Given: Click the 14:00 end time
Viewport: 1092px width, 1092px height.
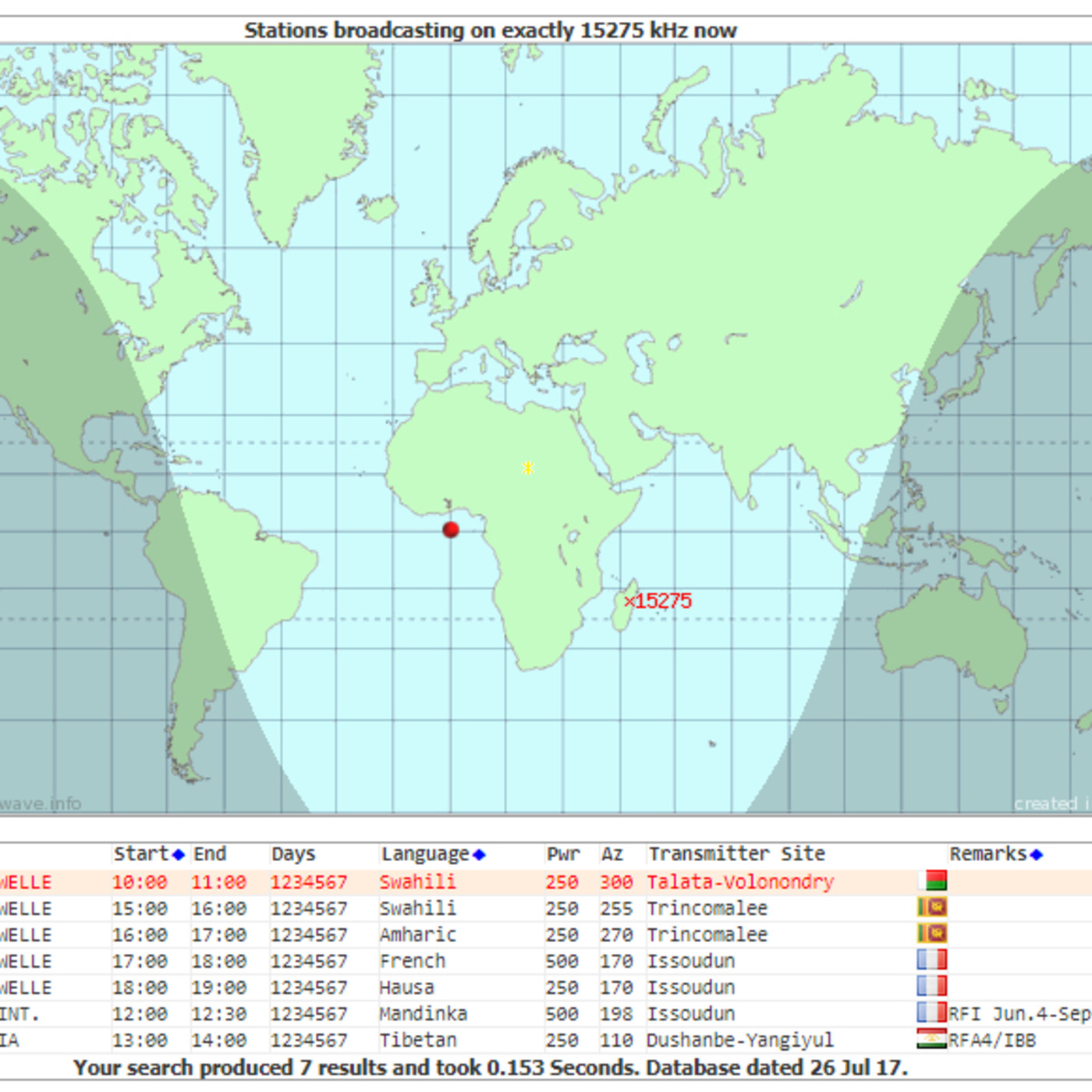Looking at the screenshot, I should [x=219, y=1041].
